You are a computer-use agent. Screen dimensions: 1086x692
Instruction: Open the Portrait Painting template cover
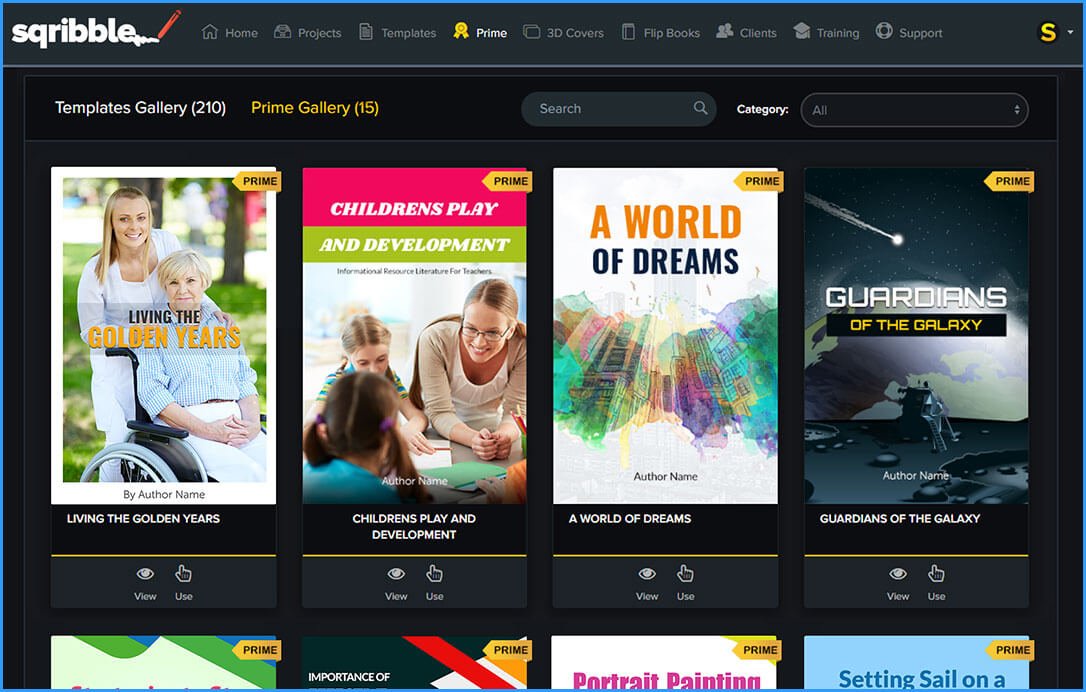point(665,663)
